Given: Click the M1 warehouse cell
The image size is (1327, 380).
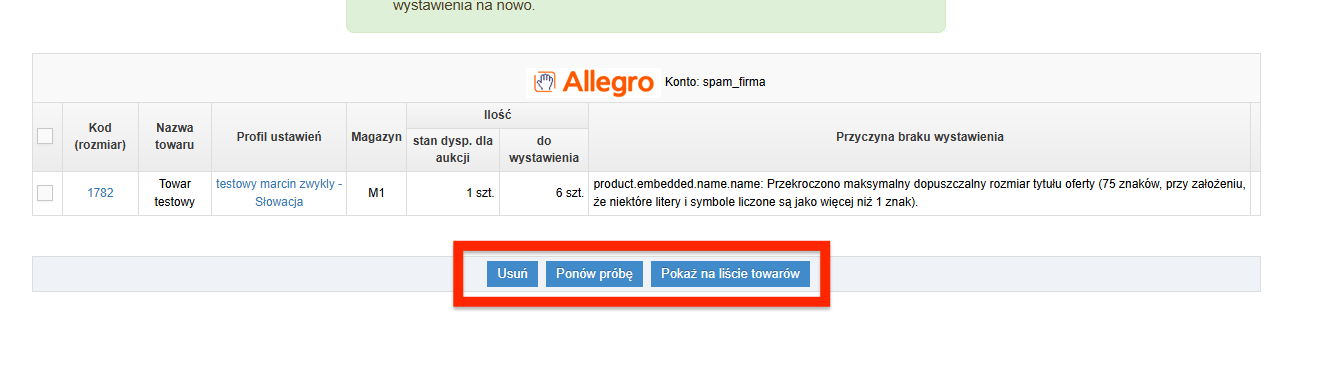Looking at the screenshot, I should [376, 193].
